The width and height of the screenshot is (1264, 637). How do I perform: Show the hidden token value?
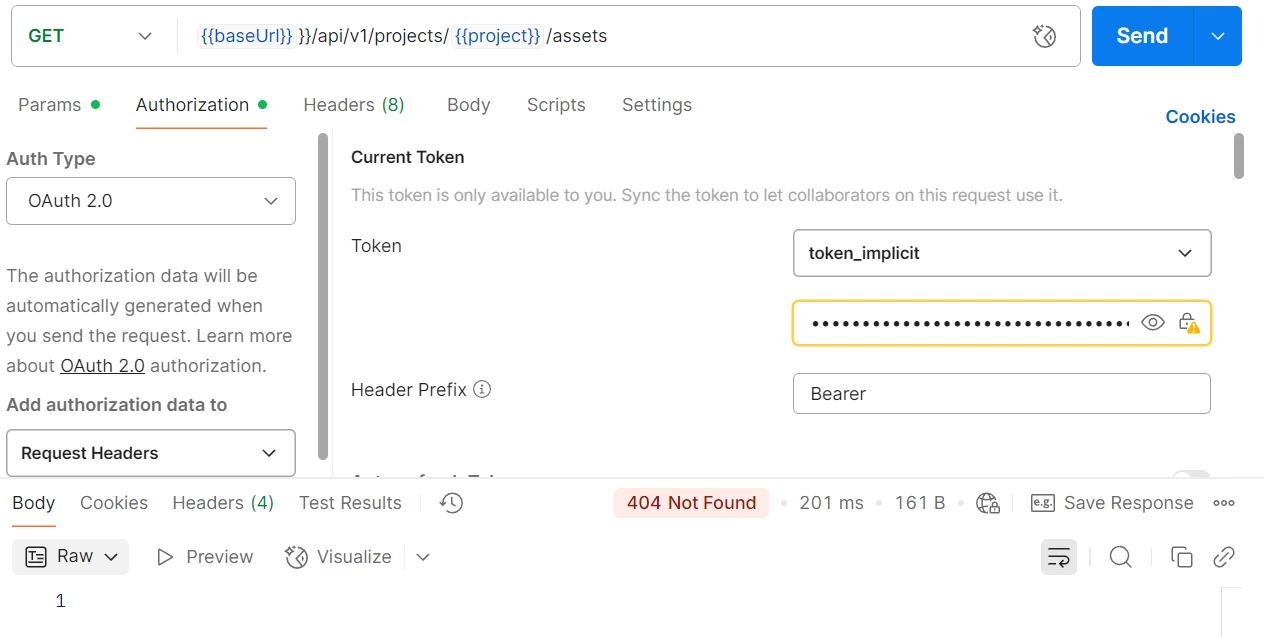click(x=1153, y=322)
